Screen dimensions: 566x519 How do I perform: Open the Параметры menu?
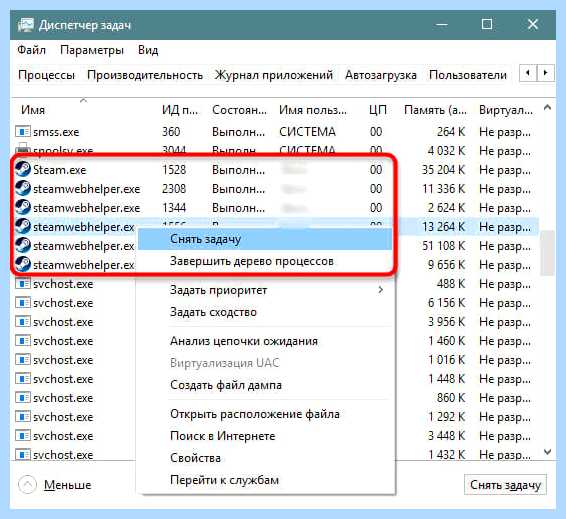click(x=92, y=50)
